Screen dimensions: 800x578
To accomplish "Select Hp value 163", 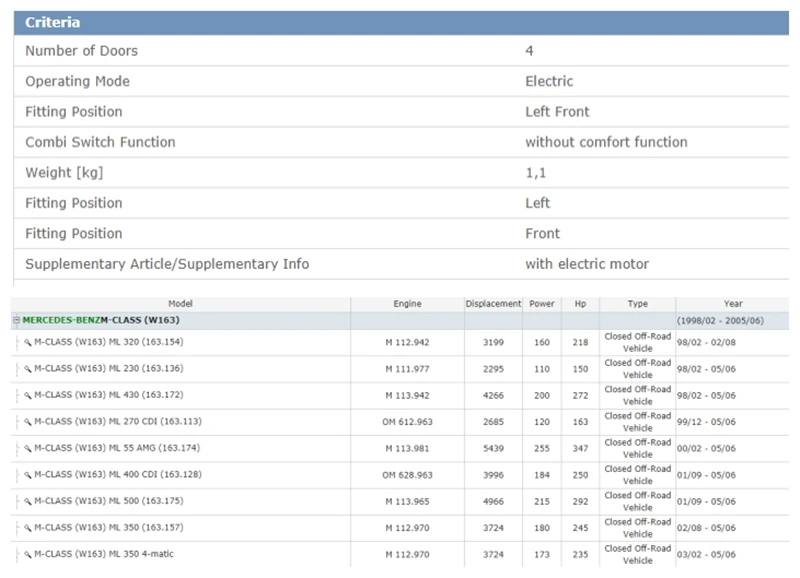I will click(x=581, y=422).
